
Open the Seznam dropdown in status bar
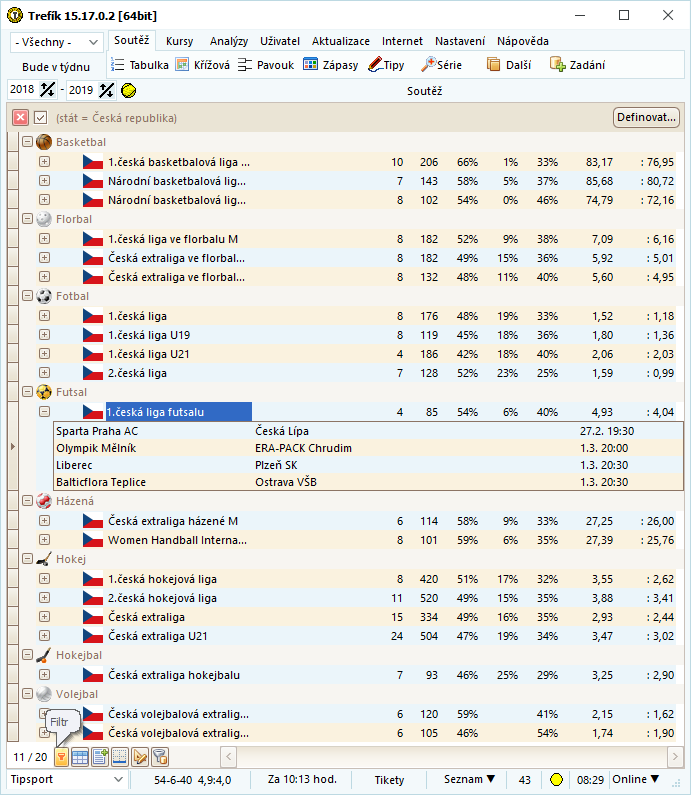(470, 779)
